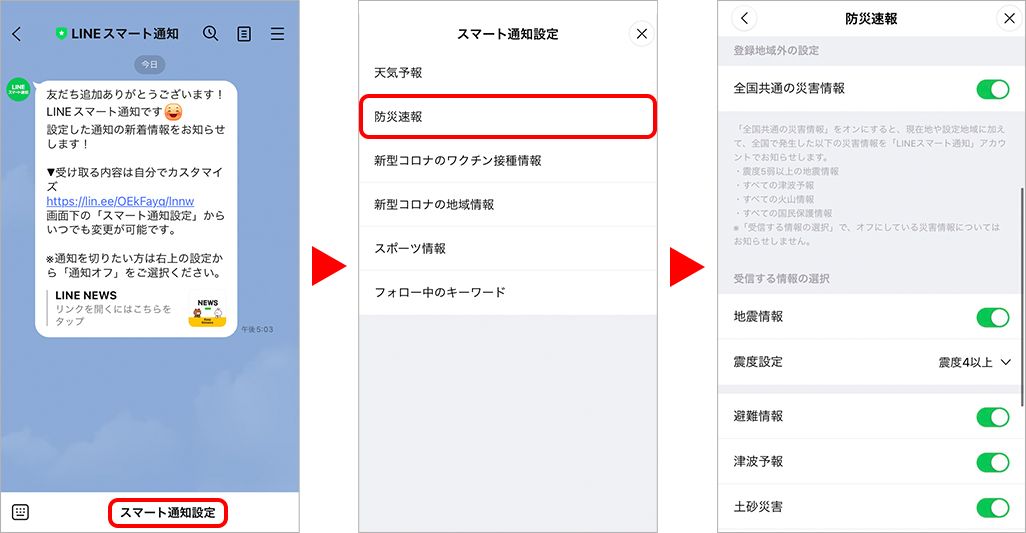Go back from 防災速報 screen
Viewport: 1026px width, 533px height.
point(744,18)
